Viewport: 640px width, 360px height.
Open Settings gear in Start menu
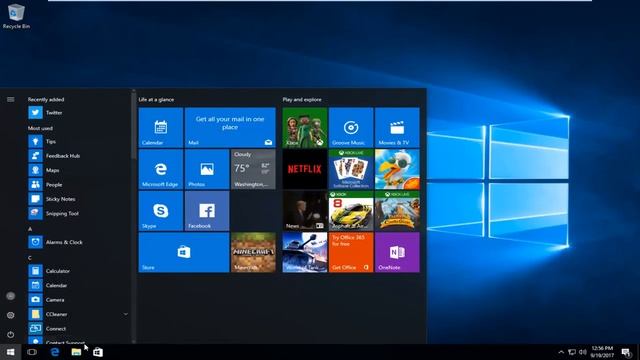click(11, 315)
